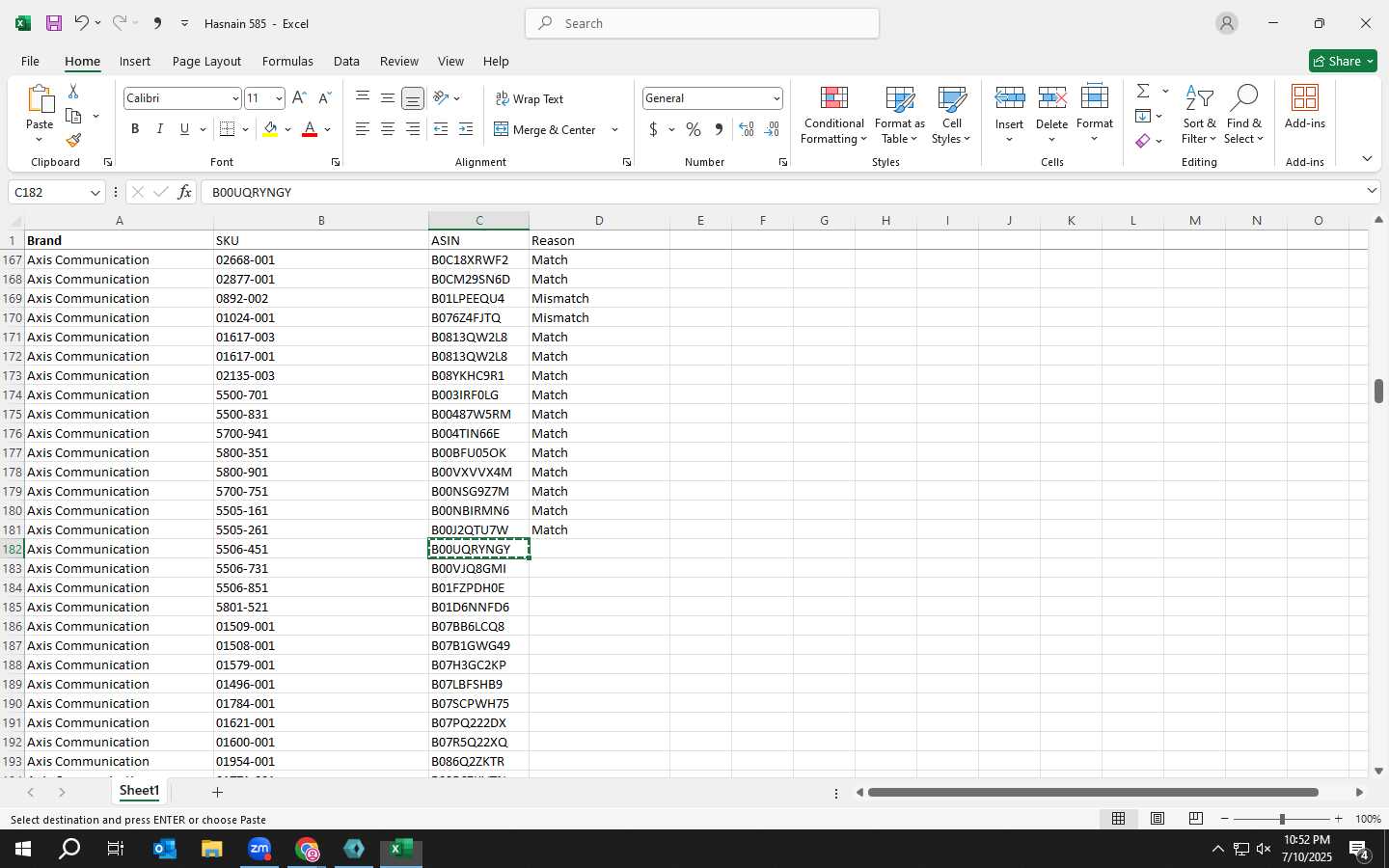1389x868 pixels.
Task: Switch to Page Layout view icon
Action: pyautogui.click(x=1157, y=819)
